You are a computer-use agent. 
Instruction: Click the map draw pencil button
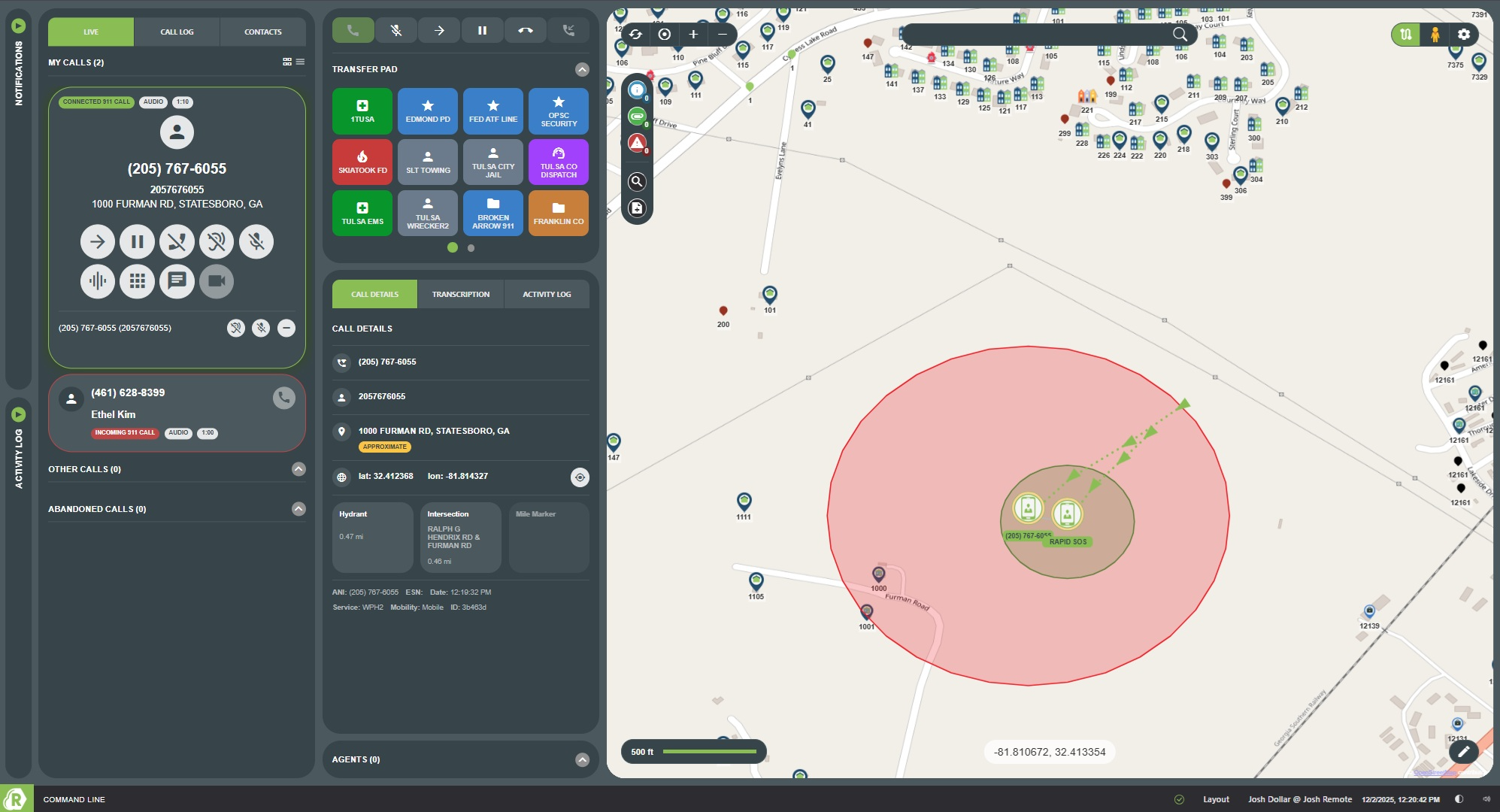(x=1463, y=751)
